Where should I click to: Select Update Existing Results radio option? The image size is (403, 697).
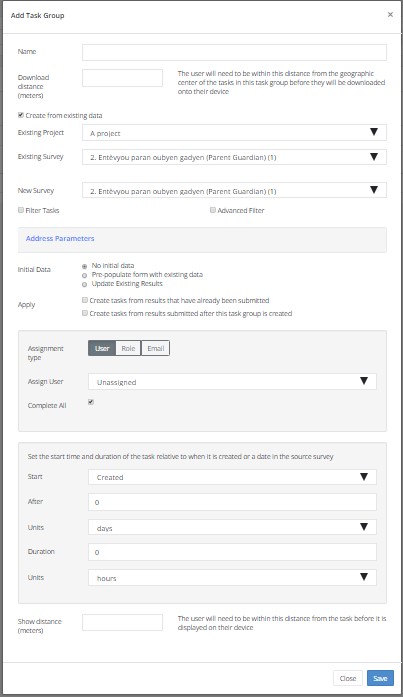[x=84, y=284]
